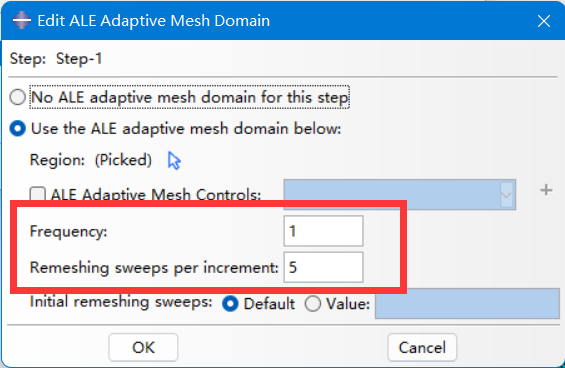
Task: Open the ALE Adaptive Mesh Controls dropdown list
Action: click(400, 195)
